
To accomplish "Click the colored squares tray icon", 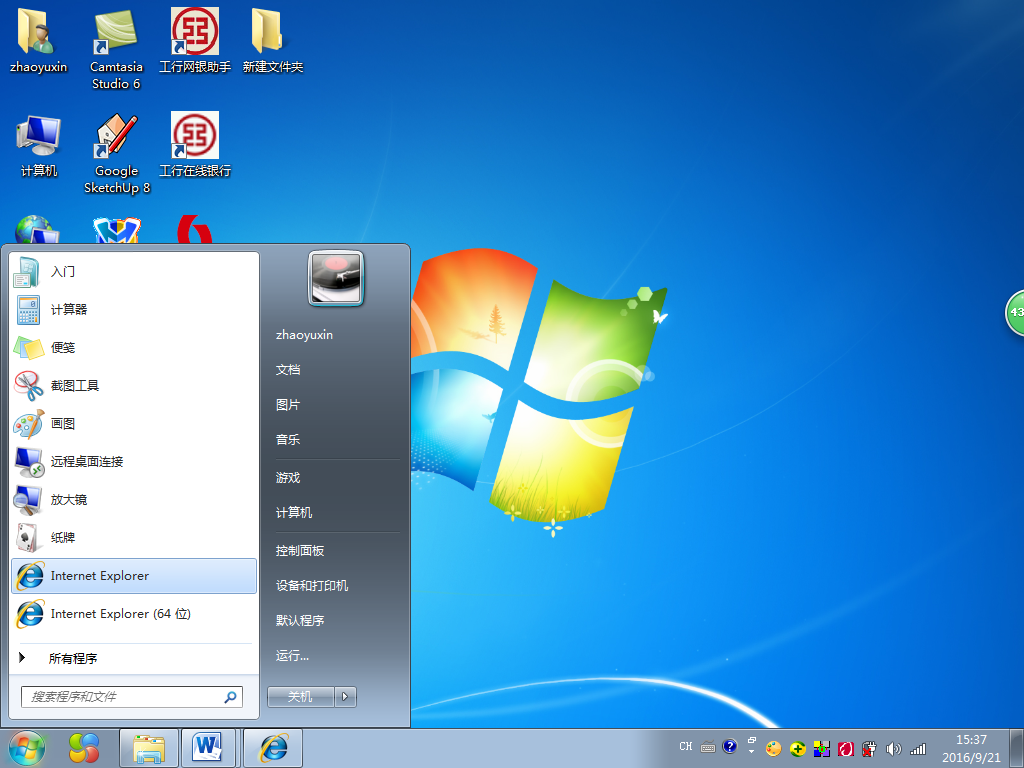I will [x=822, y=748].
